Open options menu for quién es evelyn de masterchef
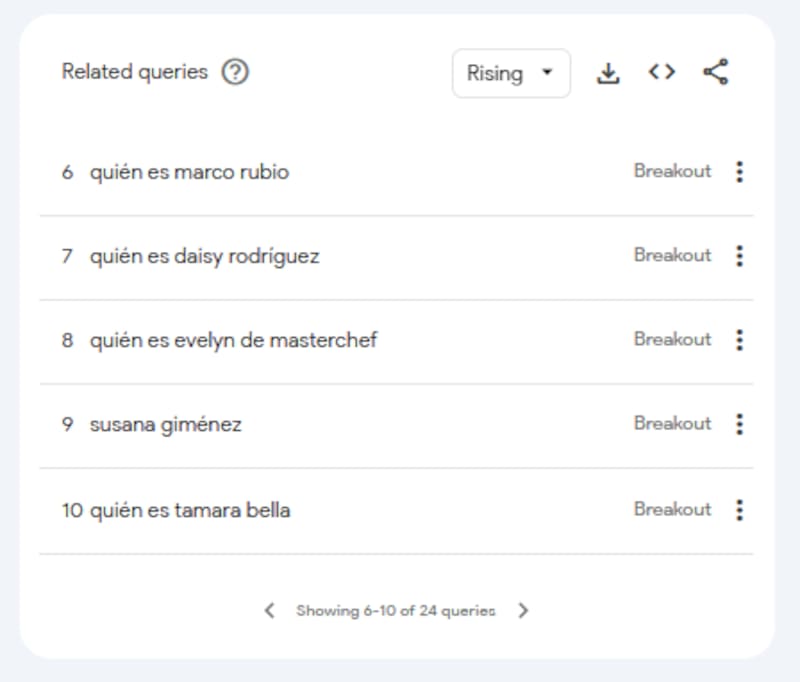This screenshot has width=800, height=682. click(739, 340)
